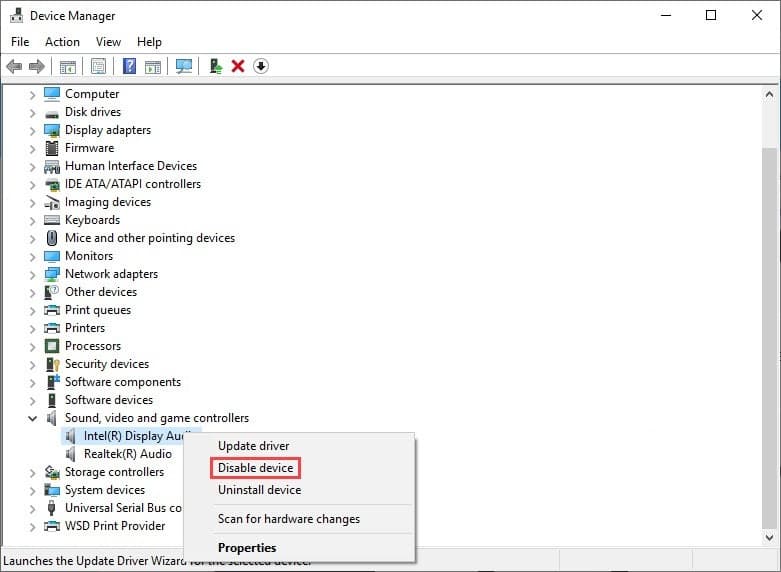
Task: Collapse Sound, video and game controllers
Action: (32, 418)
